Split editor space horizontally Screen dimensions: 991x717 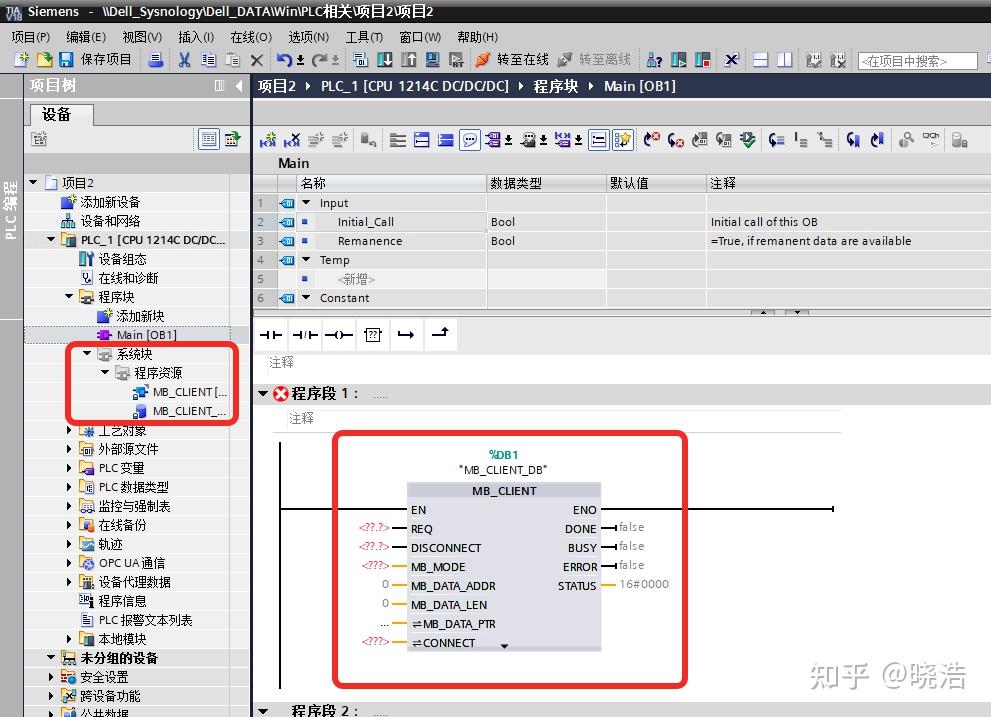click(761, 59)
